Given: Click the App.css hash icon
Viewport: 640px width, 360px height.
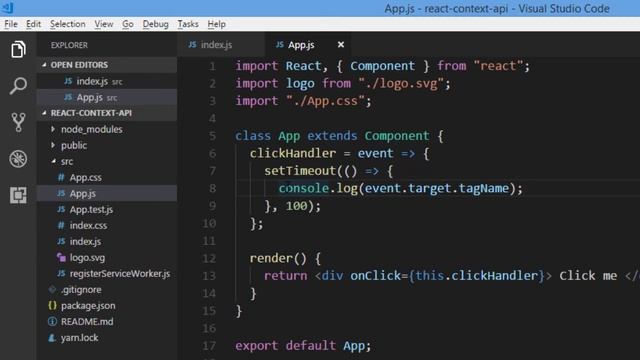Looking at the screenshot, I should pos(61,177).
